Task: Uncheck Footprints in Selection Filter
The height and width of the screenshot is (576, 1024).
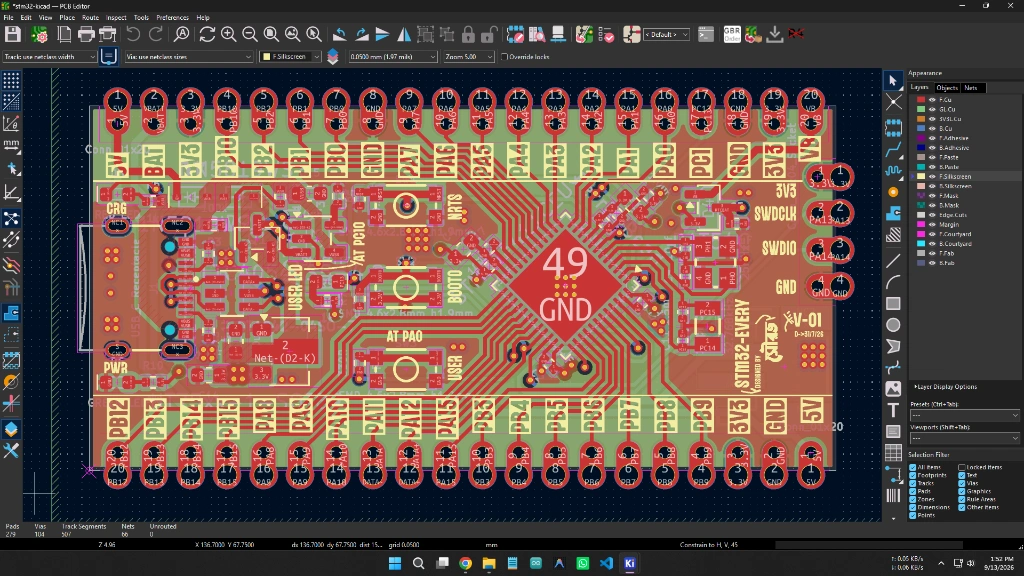Action: (x=913, y=475)
